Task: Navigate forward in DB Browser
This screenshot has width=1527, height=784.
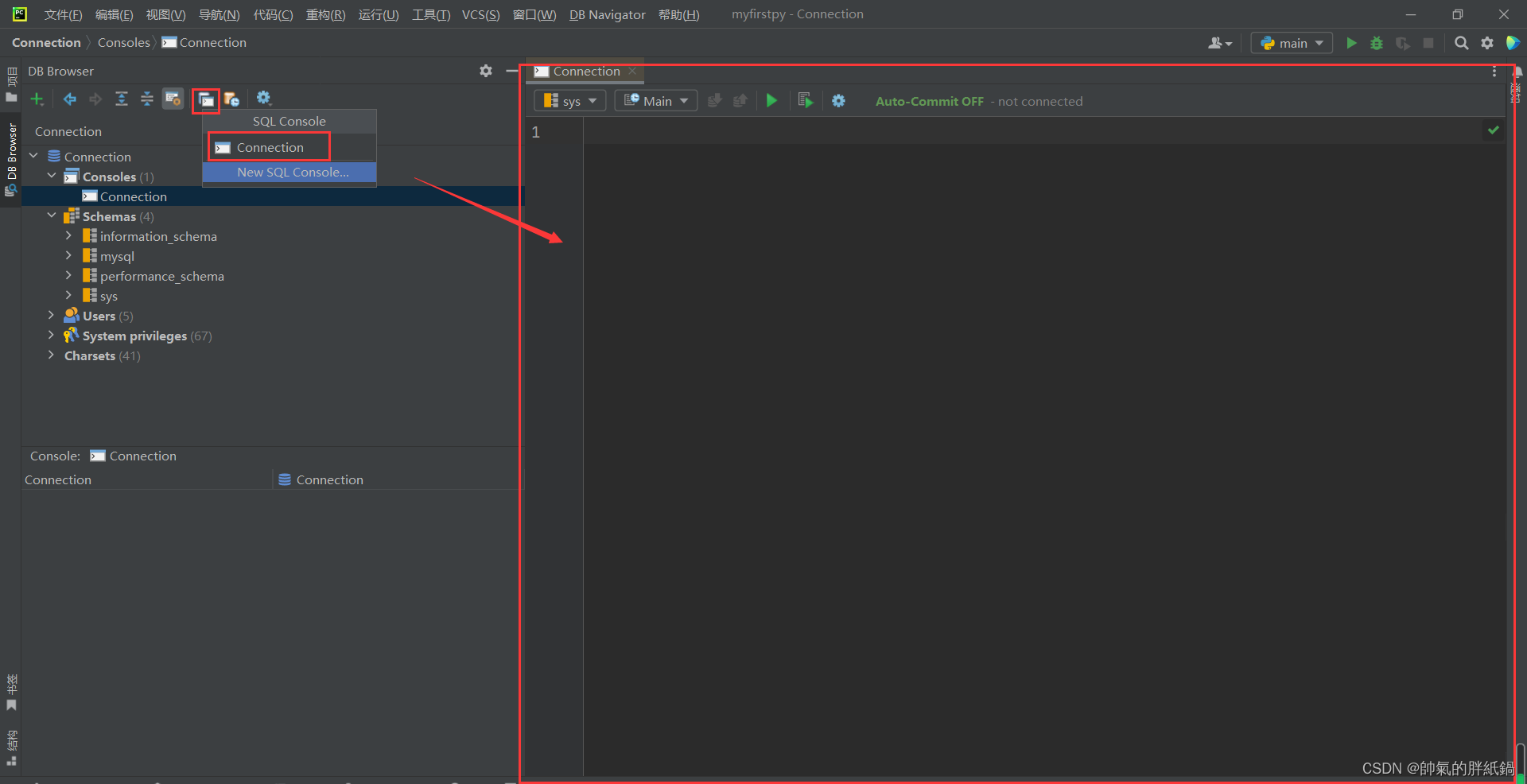Action: 95,99
